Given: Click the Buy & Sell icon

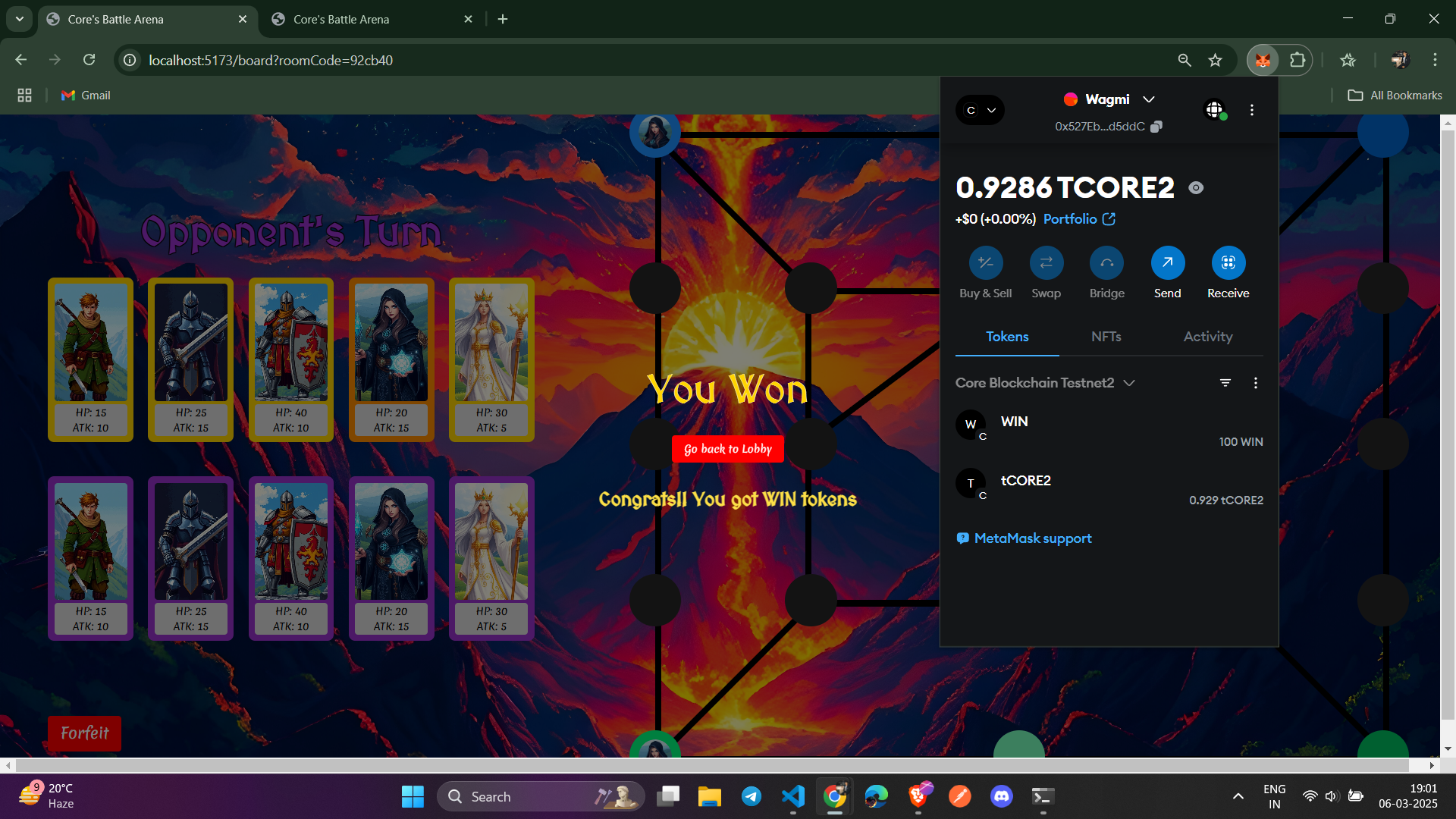Looking at the screenshot, I should 986,263.
